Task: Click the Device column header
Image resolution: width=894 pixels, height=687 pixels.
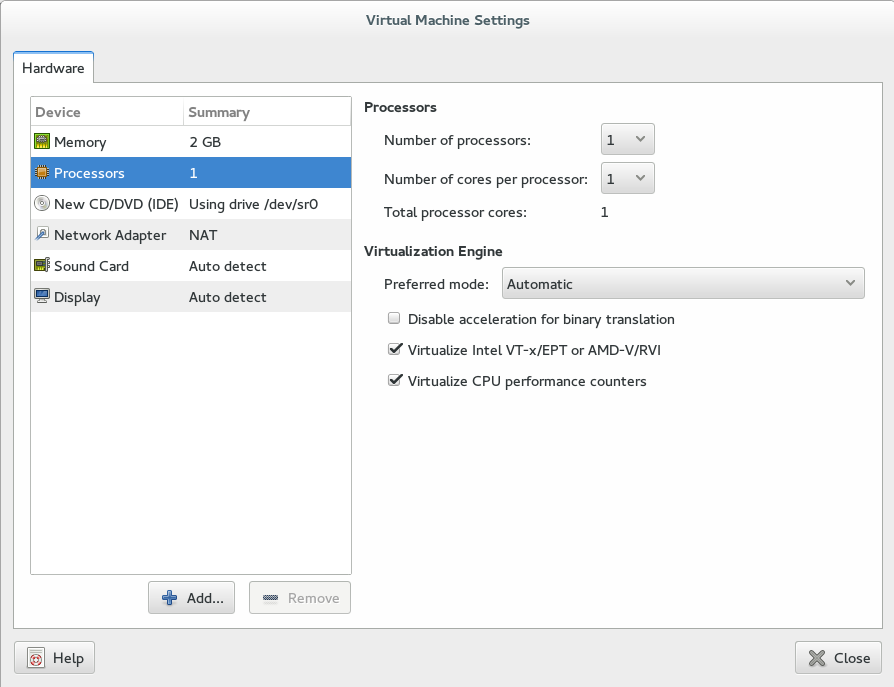Action: pos(107,112)
